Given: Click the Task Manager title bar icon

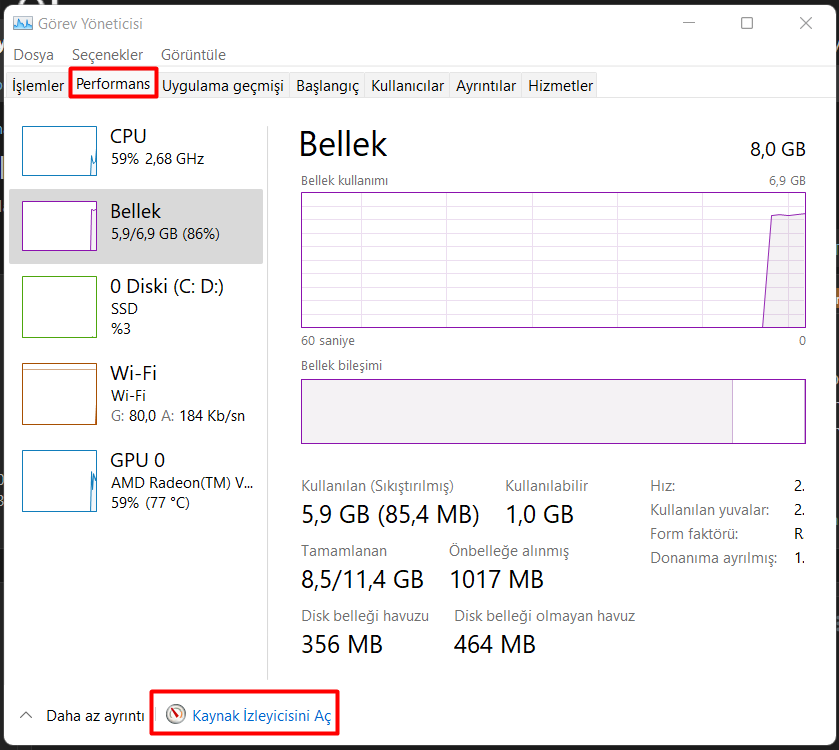Looking at the screenshot, I should coord(23,23).
